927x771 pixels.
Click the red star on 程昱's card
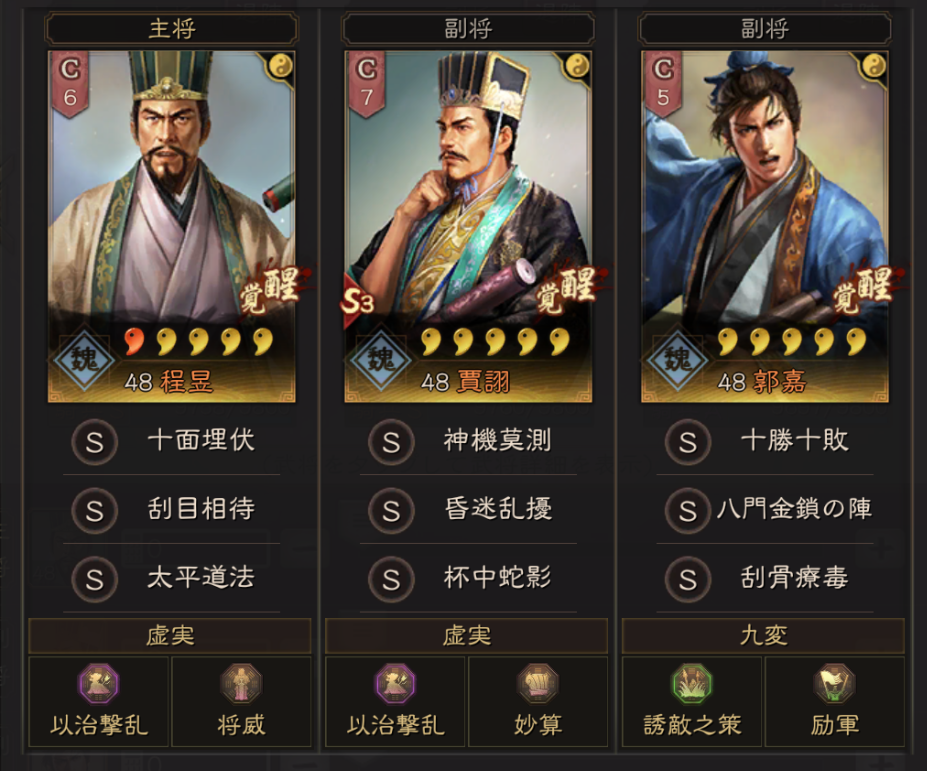pyautogui.click(x=135, y=341)
